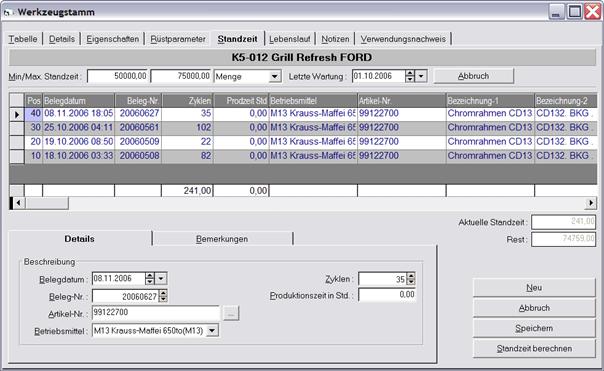
Task: Show the Verwendungsnachweis tab
Action: (x=403, y=39)
